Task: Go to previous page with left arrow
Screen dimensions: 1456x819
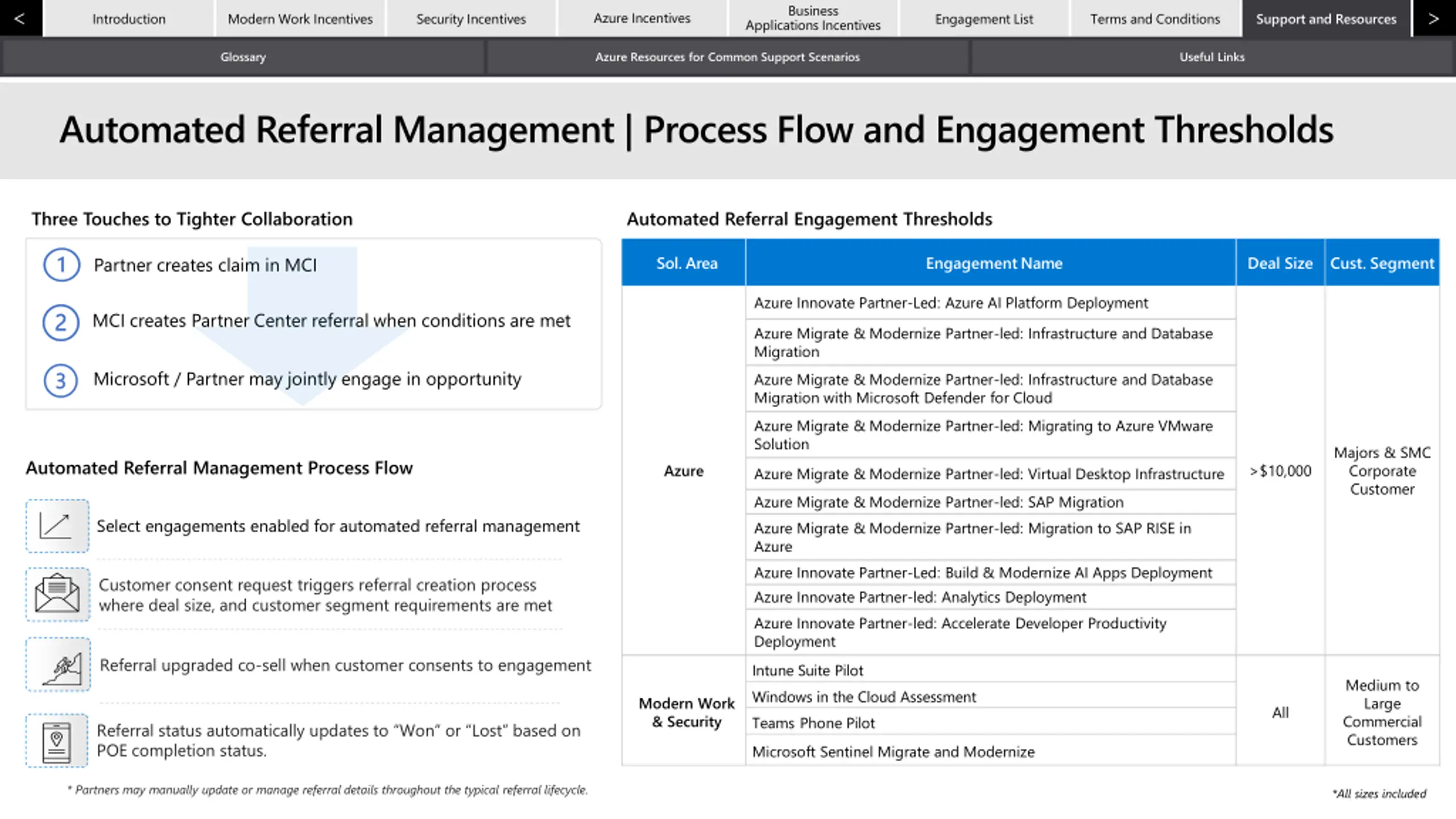Action: pos(20,18)
